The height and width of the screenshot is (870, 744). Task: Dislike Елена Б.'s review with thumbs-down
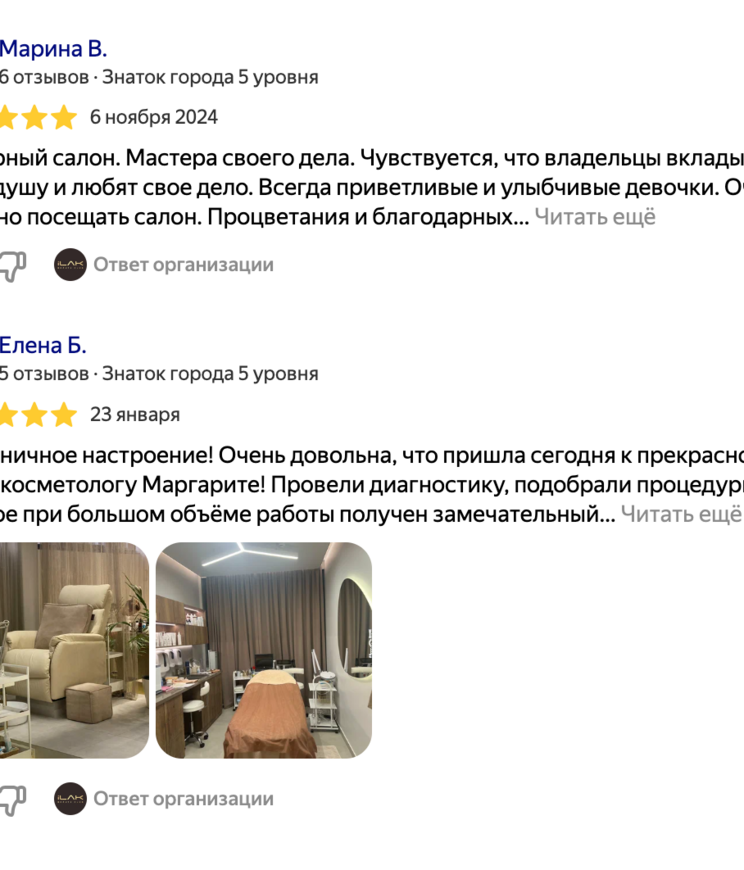click(x=13, y=800)
